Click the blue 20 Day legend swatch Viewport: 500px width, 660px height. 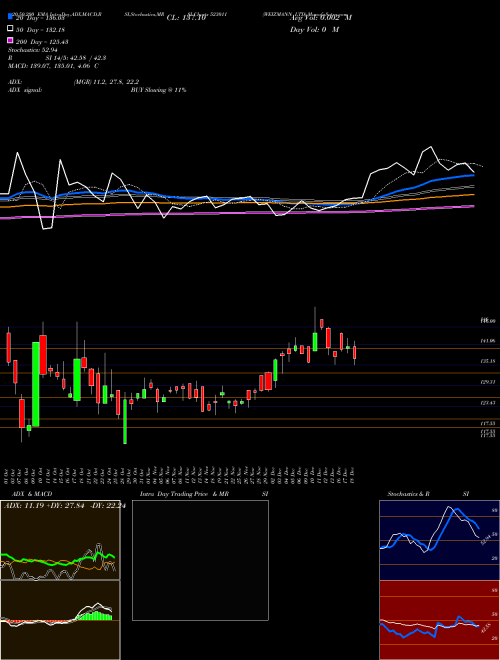click(10, 18)
